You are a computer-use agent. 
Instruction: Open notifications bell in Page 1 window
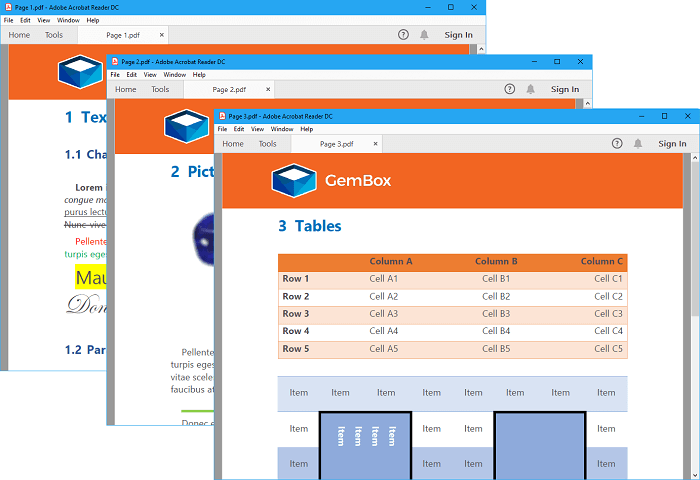pyautogui.click(x=425, y=35)
